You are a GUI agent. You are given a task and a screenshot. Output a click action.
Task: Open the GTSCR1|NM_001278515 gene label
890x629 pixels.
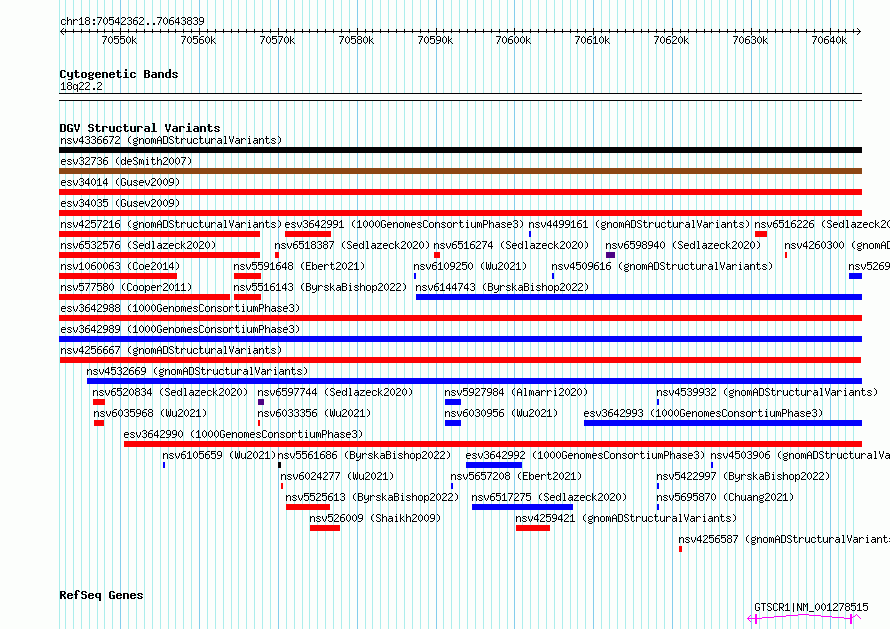pos(811,607)
